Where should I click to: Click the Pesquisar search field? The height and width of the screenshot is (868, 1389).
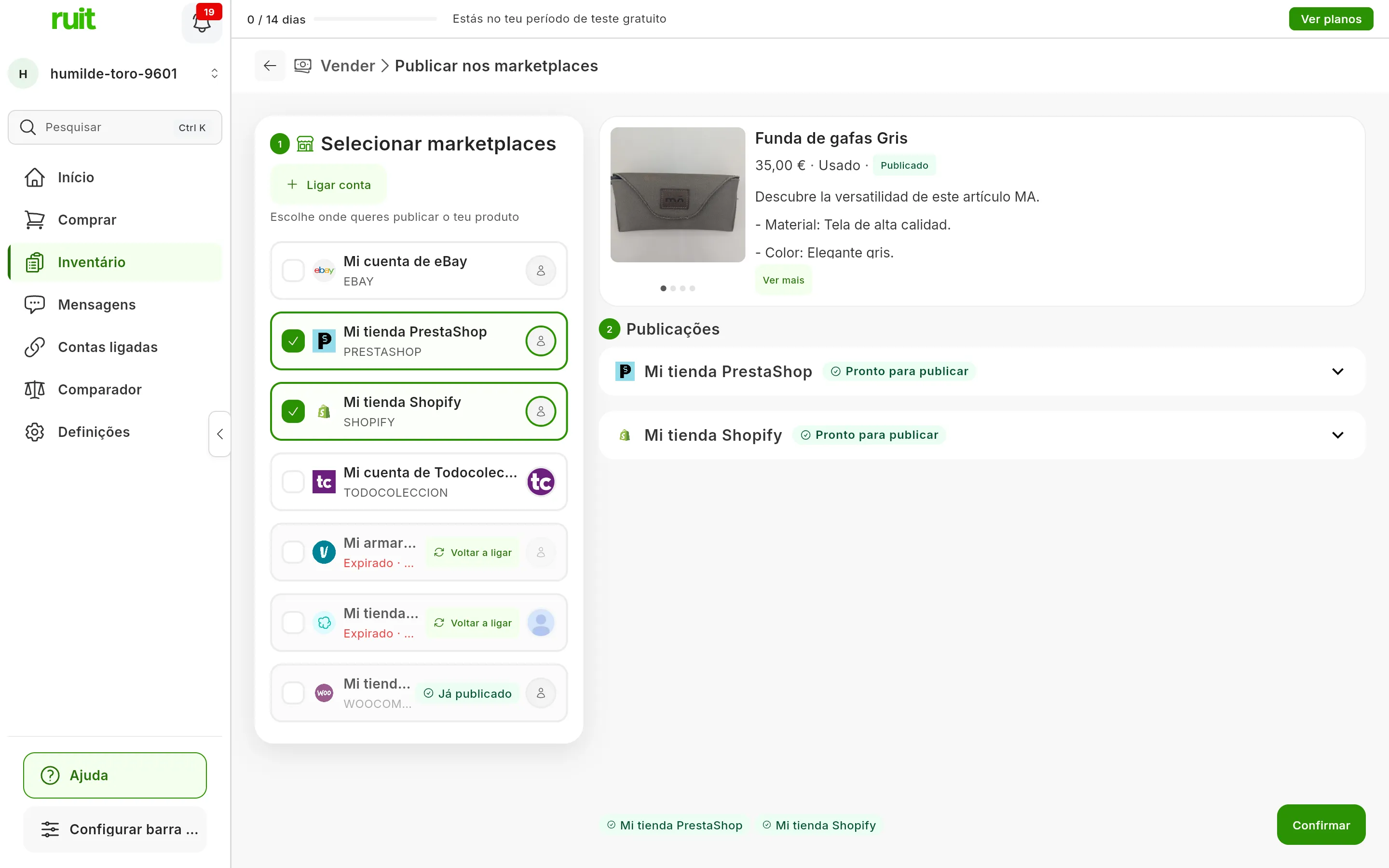[115, 127]
